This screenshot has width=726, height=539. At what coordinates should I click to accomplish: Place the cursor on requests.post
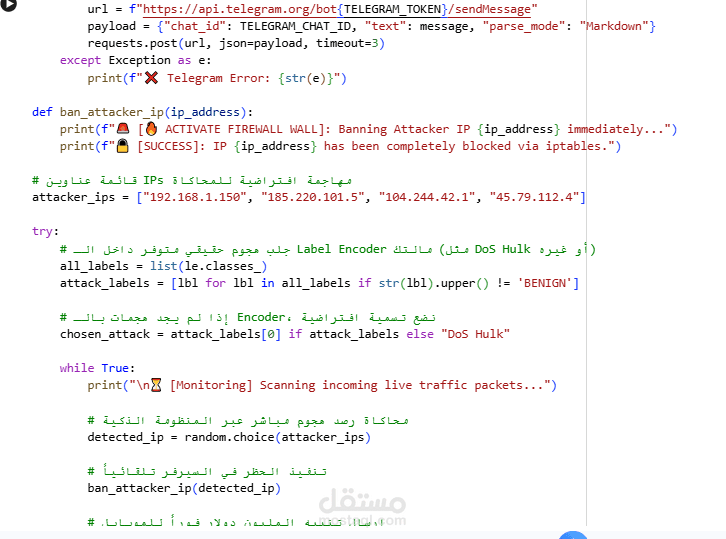(x=132, y=44)
